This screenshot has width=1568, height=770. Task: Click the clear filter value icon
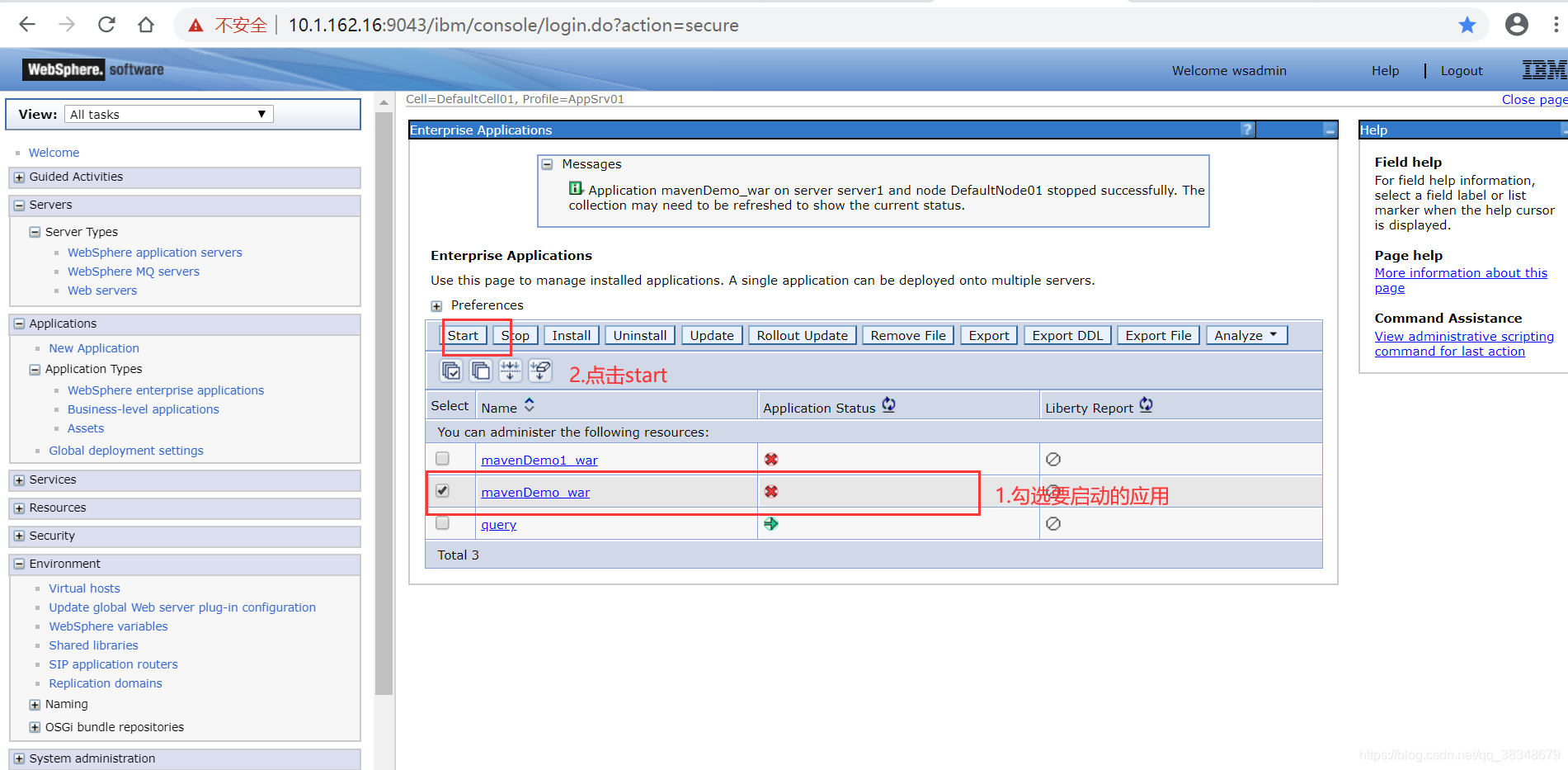coord(540,371)
